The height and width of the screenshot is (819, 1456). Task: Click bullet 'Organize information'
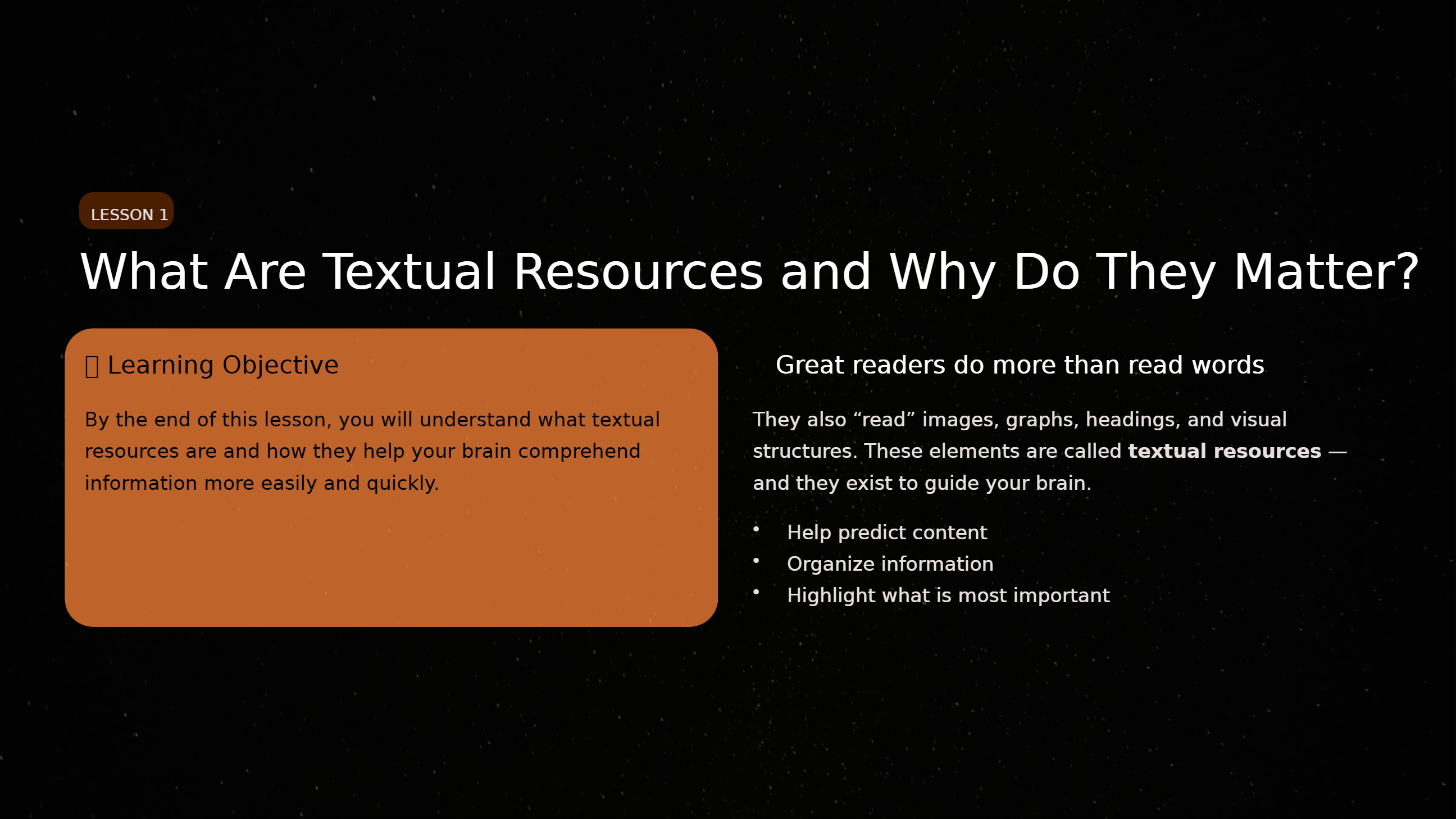pos(890,564)
